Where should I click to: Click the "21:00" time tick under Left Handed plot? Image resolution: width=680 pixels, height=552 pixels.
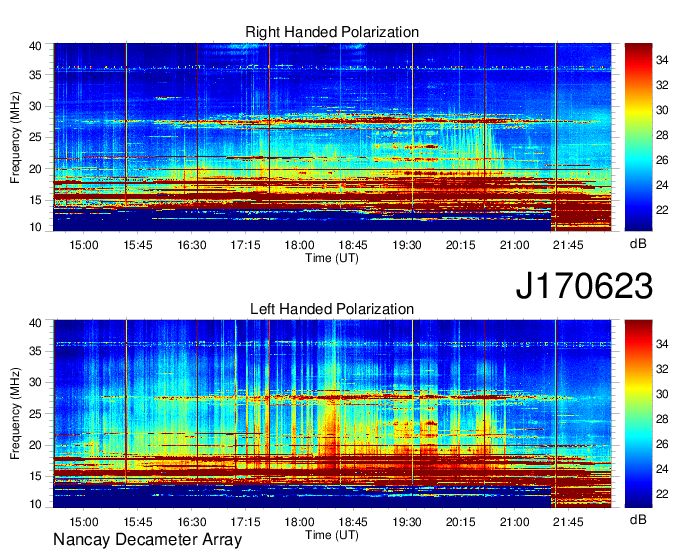(x=515, y=522)
